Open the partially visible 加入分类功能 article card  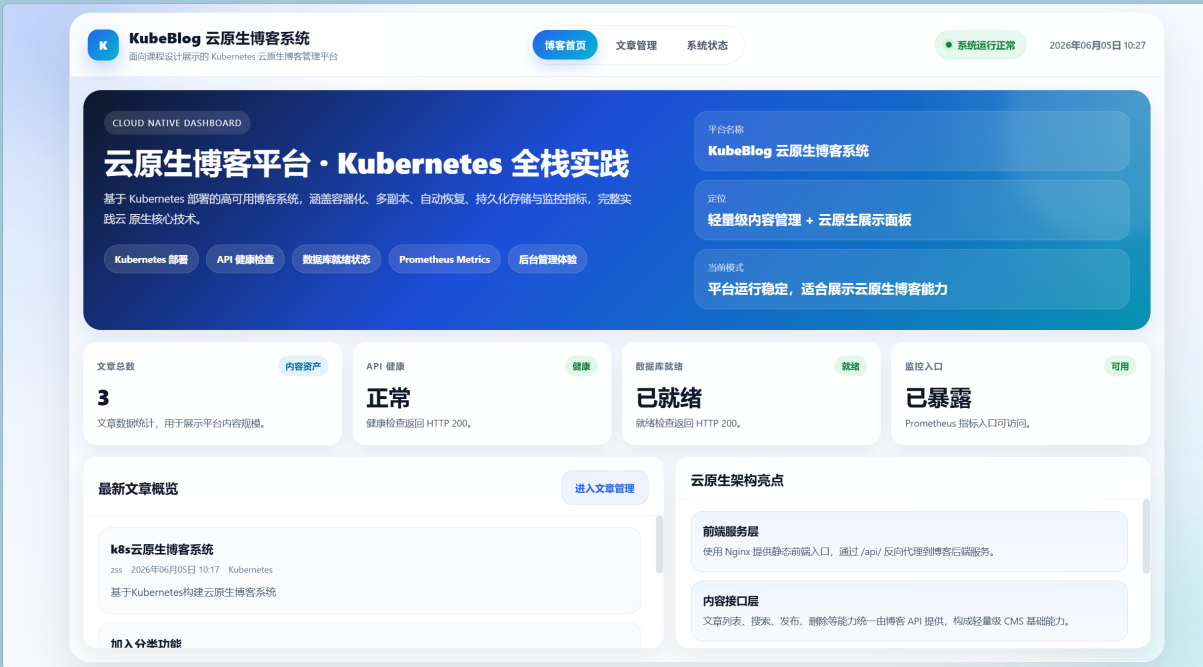[369, 636]
